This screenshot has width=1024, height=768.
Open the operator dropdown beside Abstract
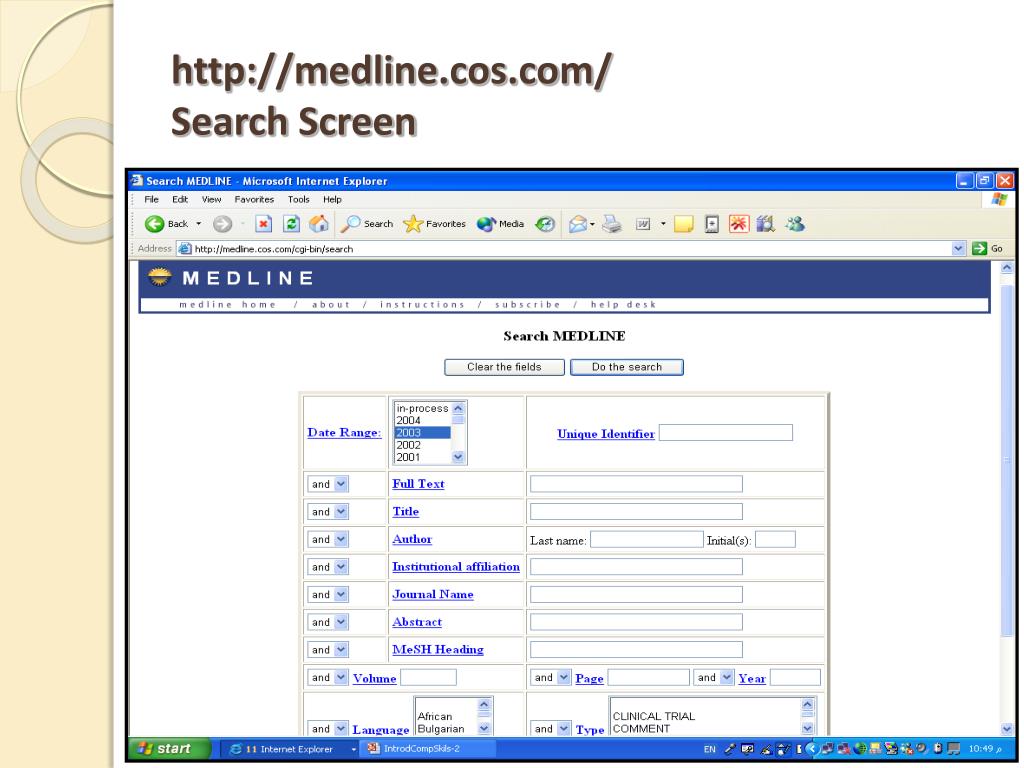tap(328, 622)
